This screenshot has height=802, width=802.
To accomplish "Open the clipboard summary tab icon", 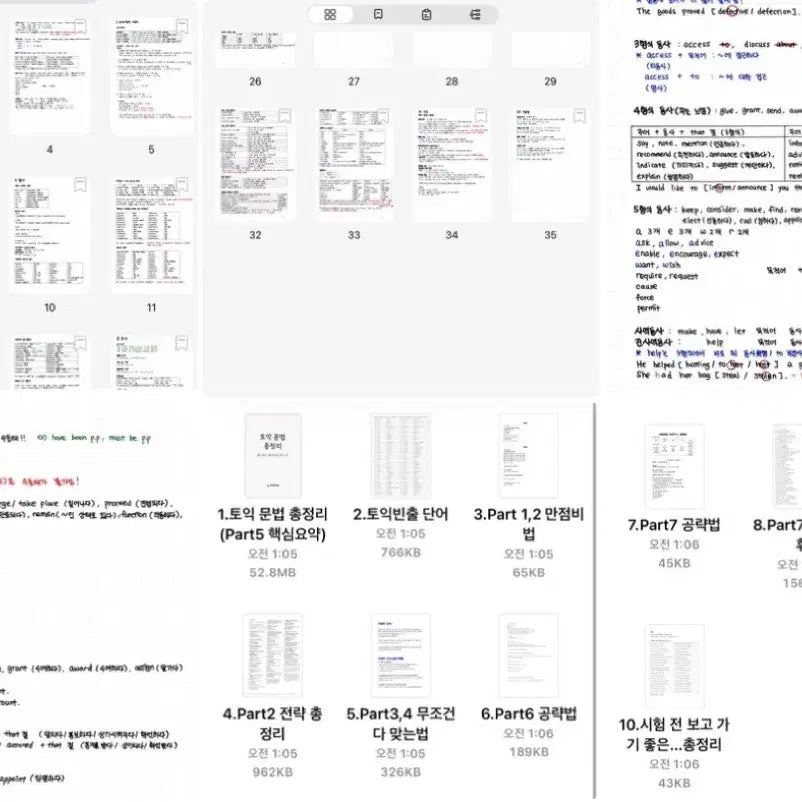I will [x=426, y=14].
